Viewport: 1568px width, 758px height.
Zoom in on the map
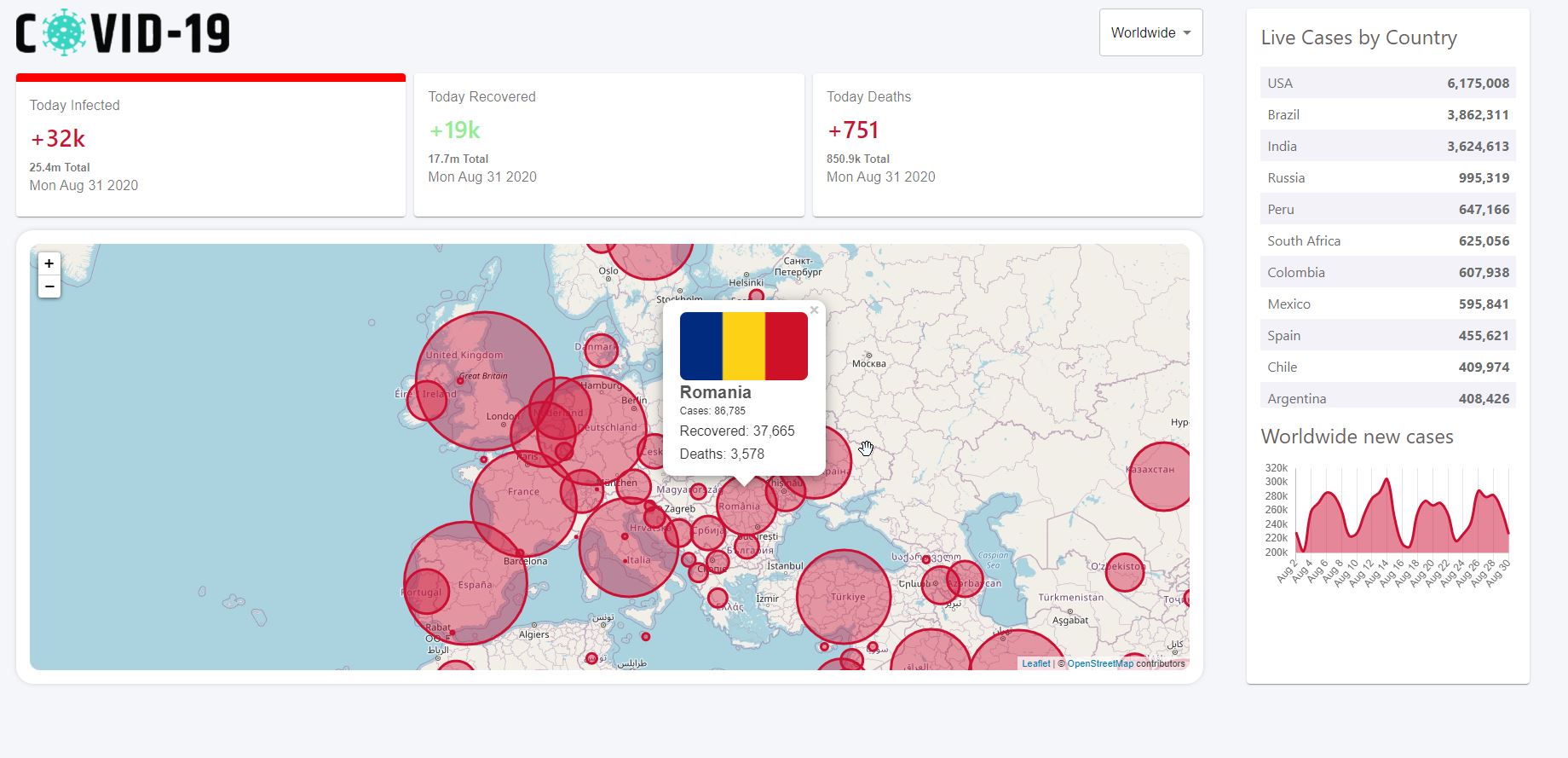pos(49,263)
